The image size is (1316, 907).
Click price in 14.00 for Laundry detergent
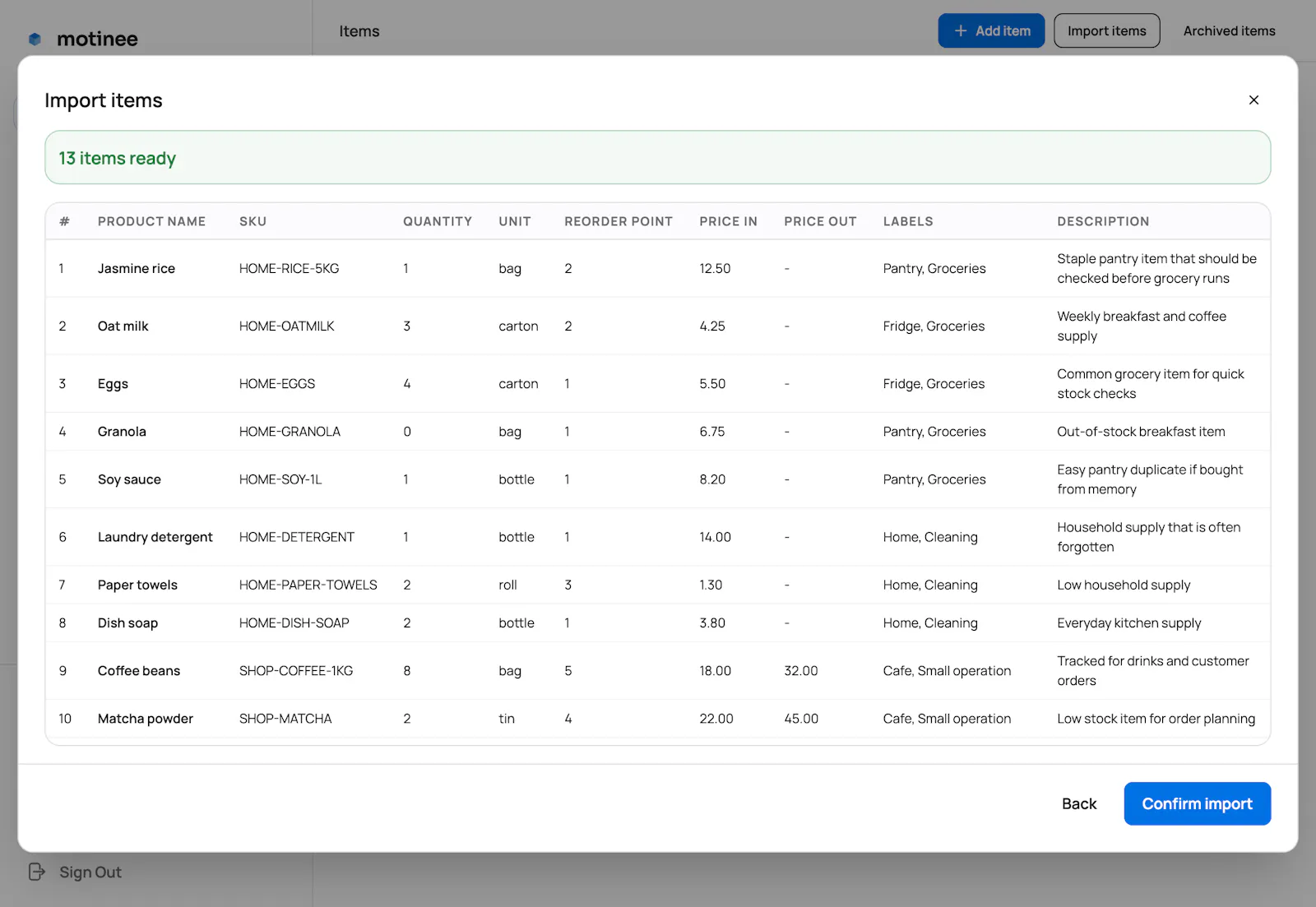coord(715,537)
